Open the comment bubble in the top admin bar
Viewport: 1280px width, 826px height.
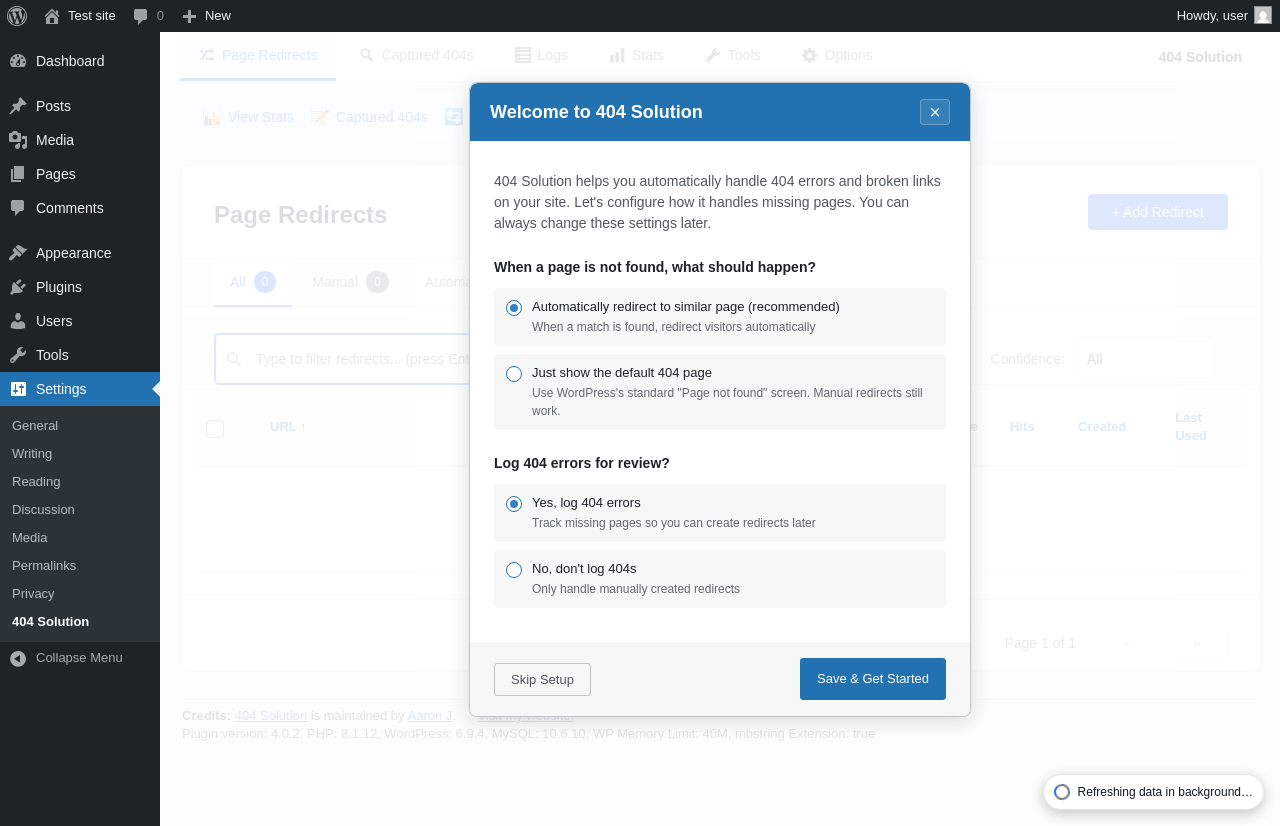coord(141,16)
